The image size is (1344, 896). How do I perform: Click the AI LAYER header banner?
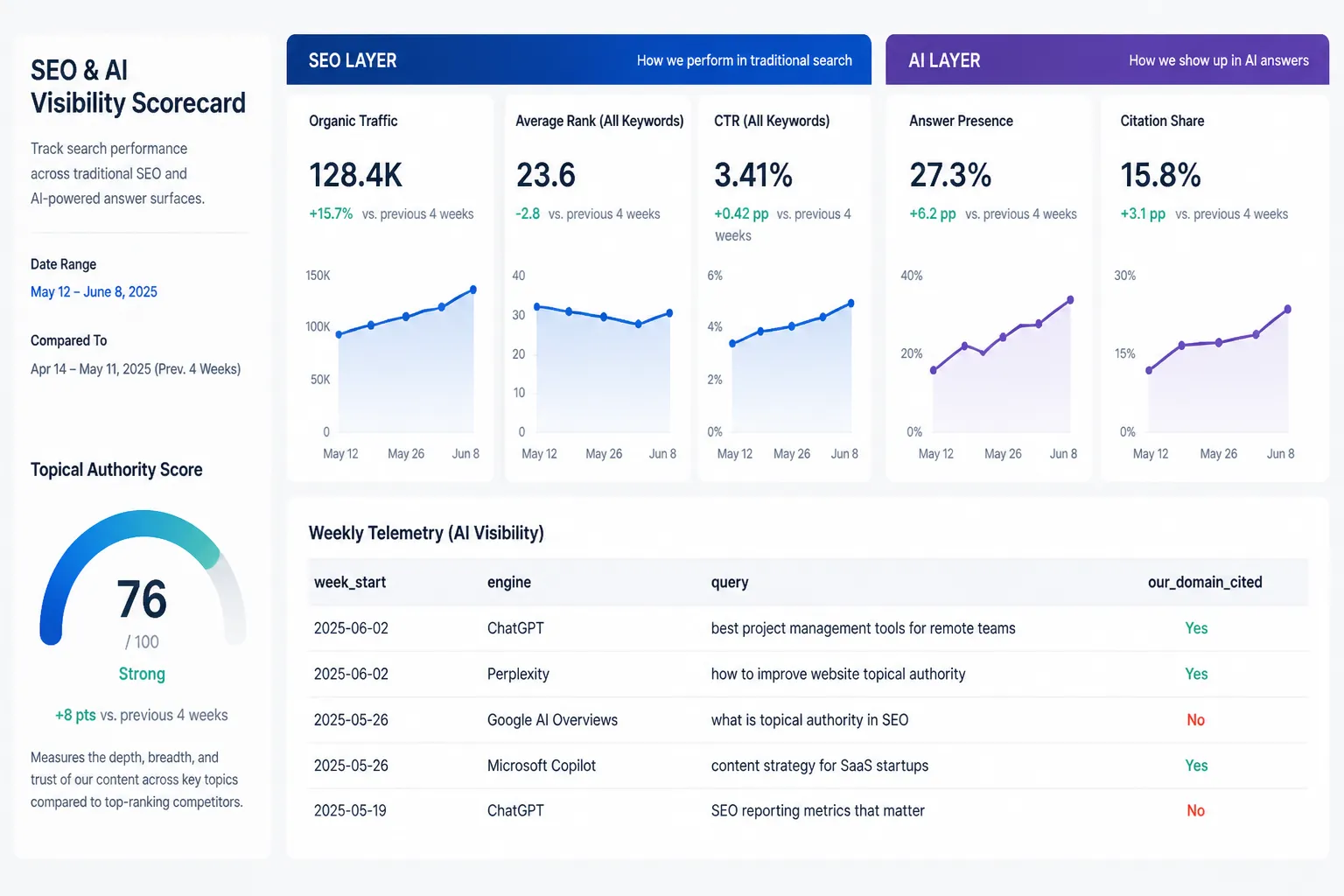pos(1107,59)
